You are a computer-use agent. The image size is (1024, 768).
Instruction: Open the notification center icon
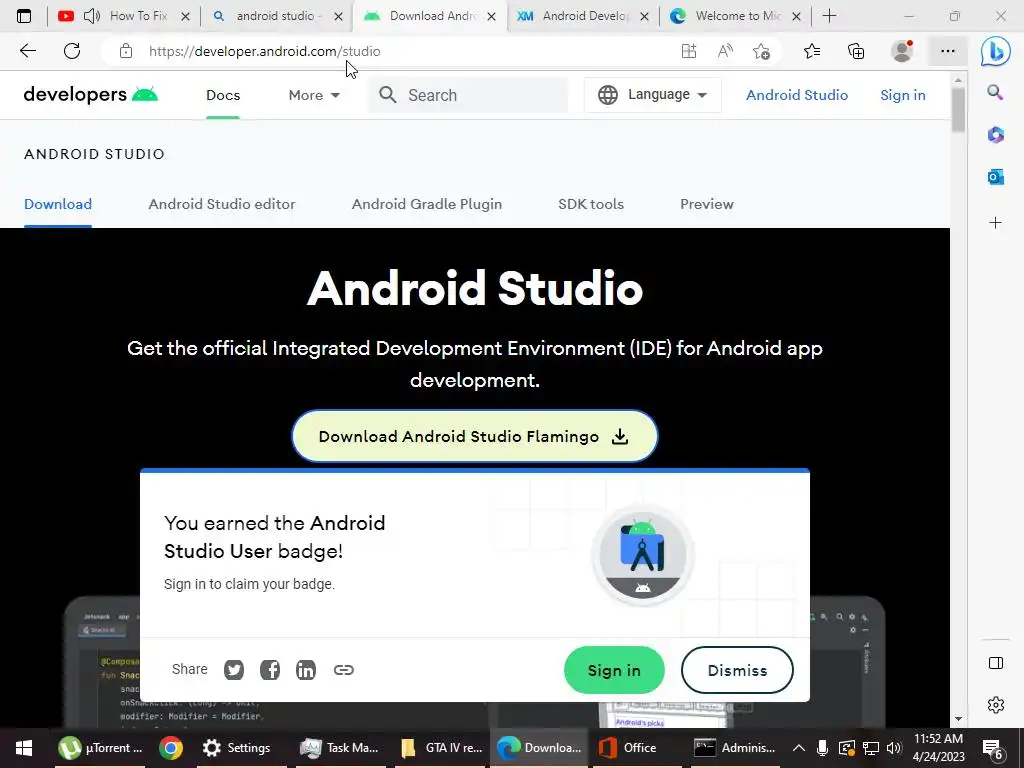pyautogui.click(x=993, y=749)
